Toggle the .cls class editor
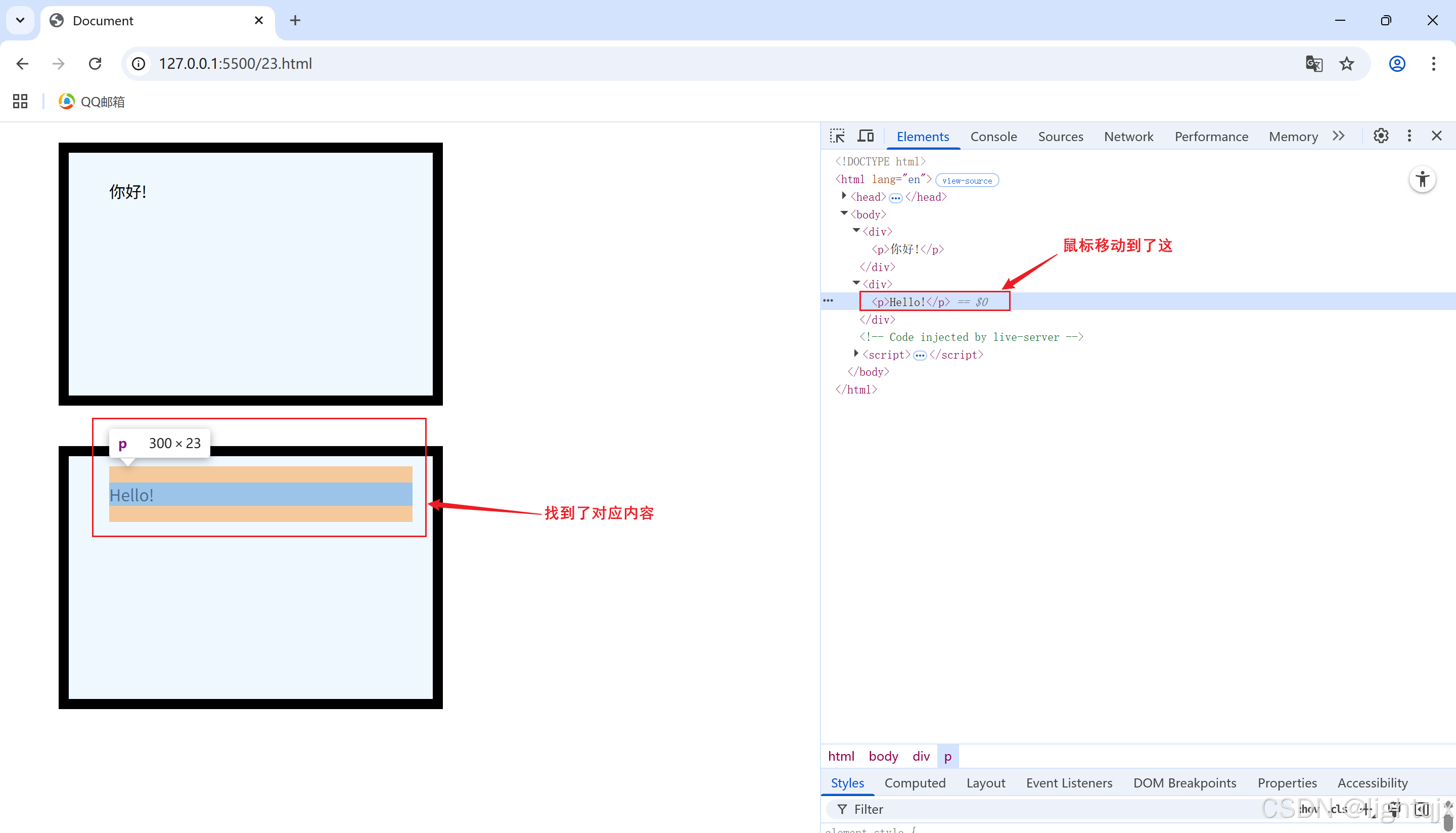This screenshot has width=1456, height=833. click(1337, 809)
